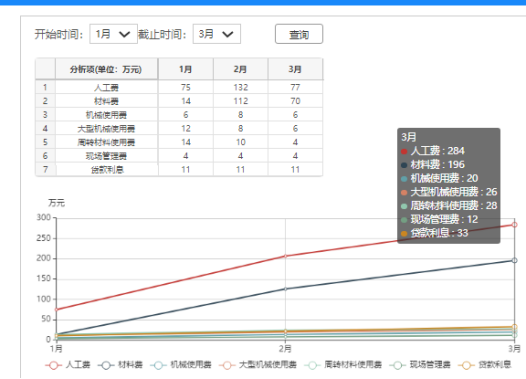This screenshot has height=379, width=526.
Task: Click the 3月 column header
Action: pos(295,69)
